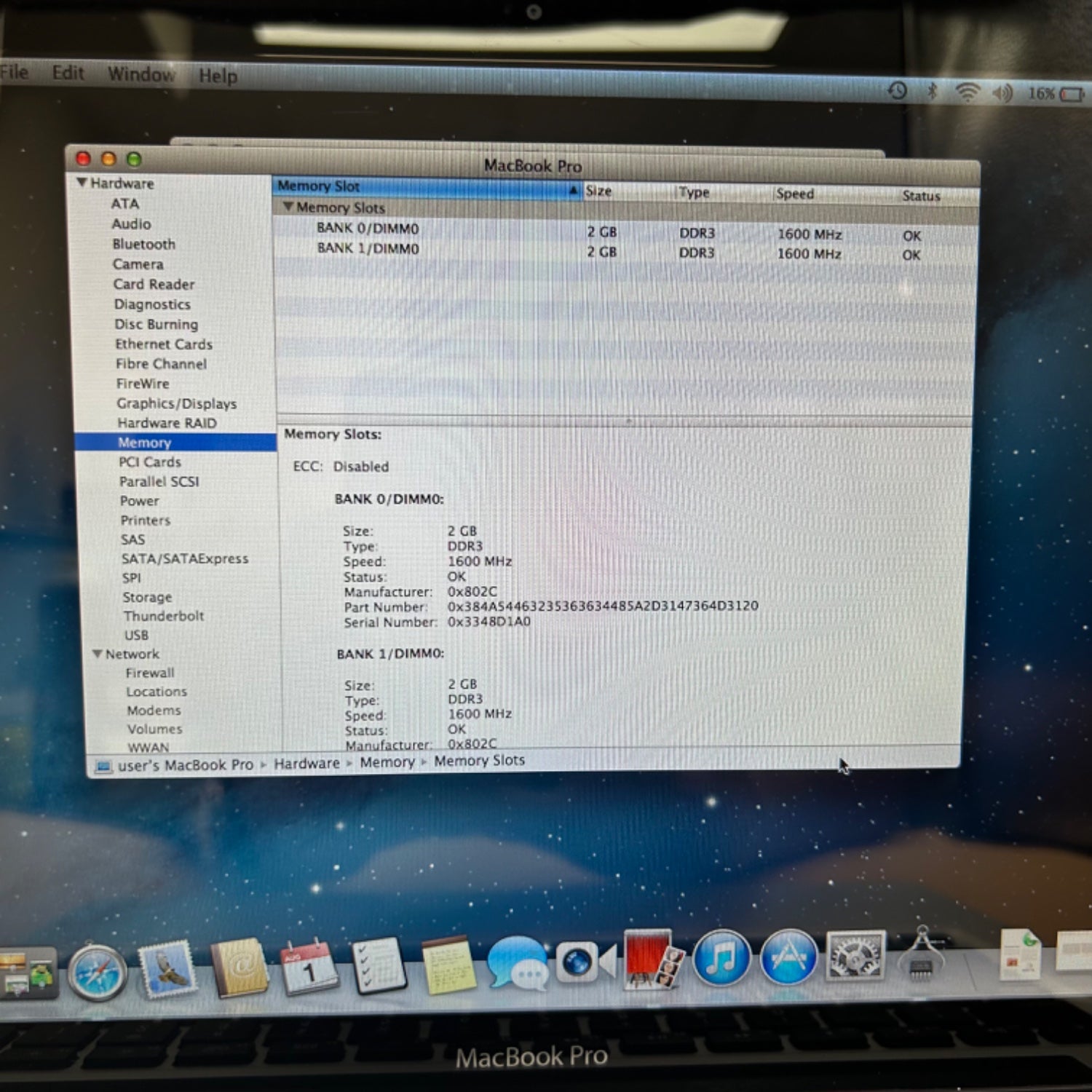
Task: Select Ethernet Cards in the sidebar
Action: (x=163, y=344)
